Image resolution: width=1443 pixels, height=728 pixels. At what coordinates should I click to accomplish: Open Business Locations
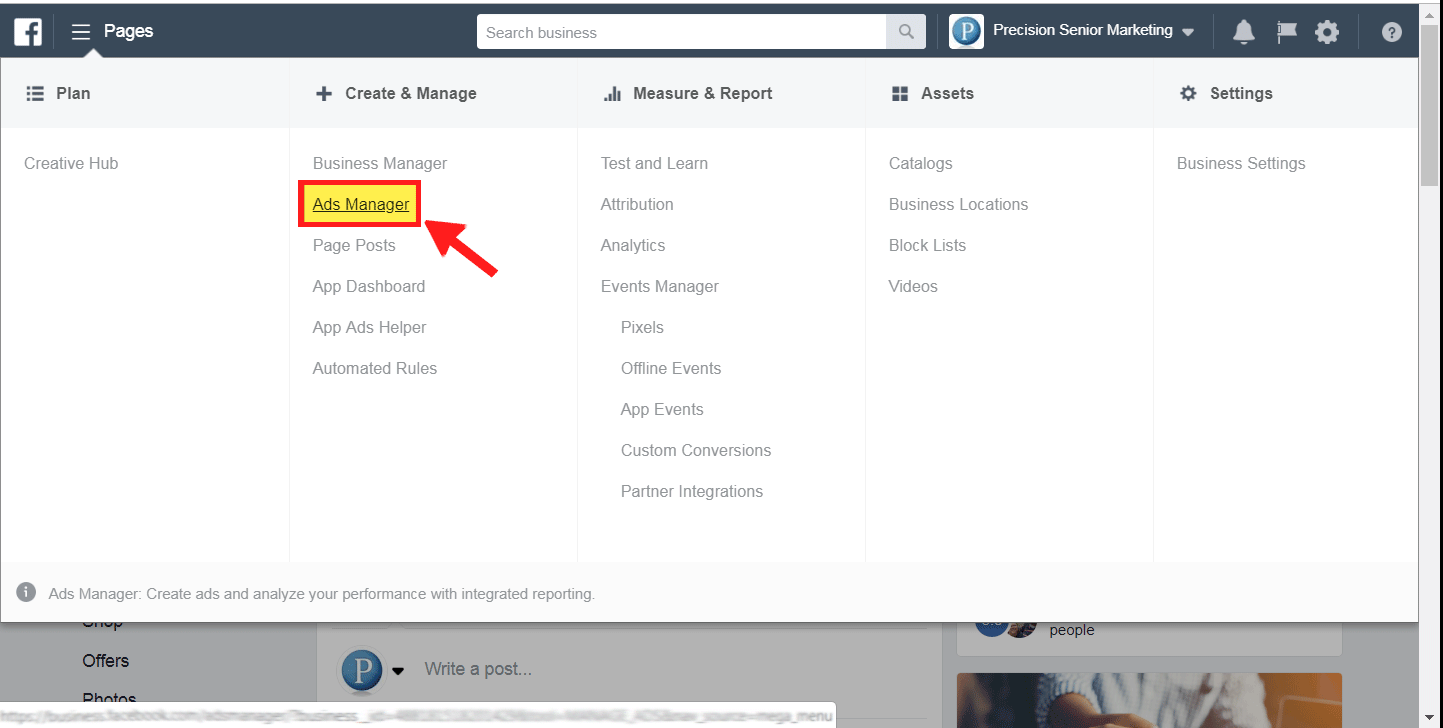click(x=959, y=204)
